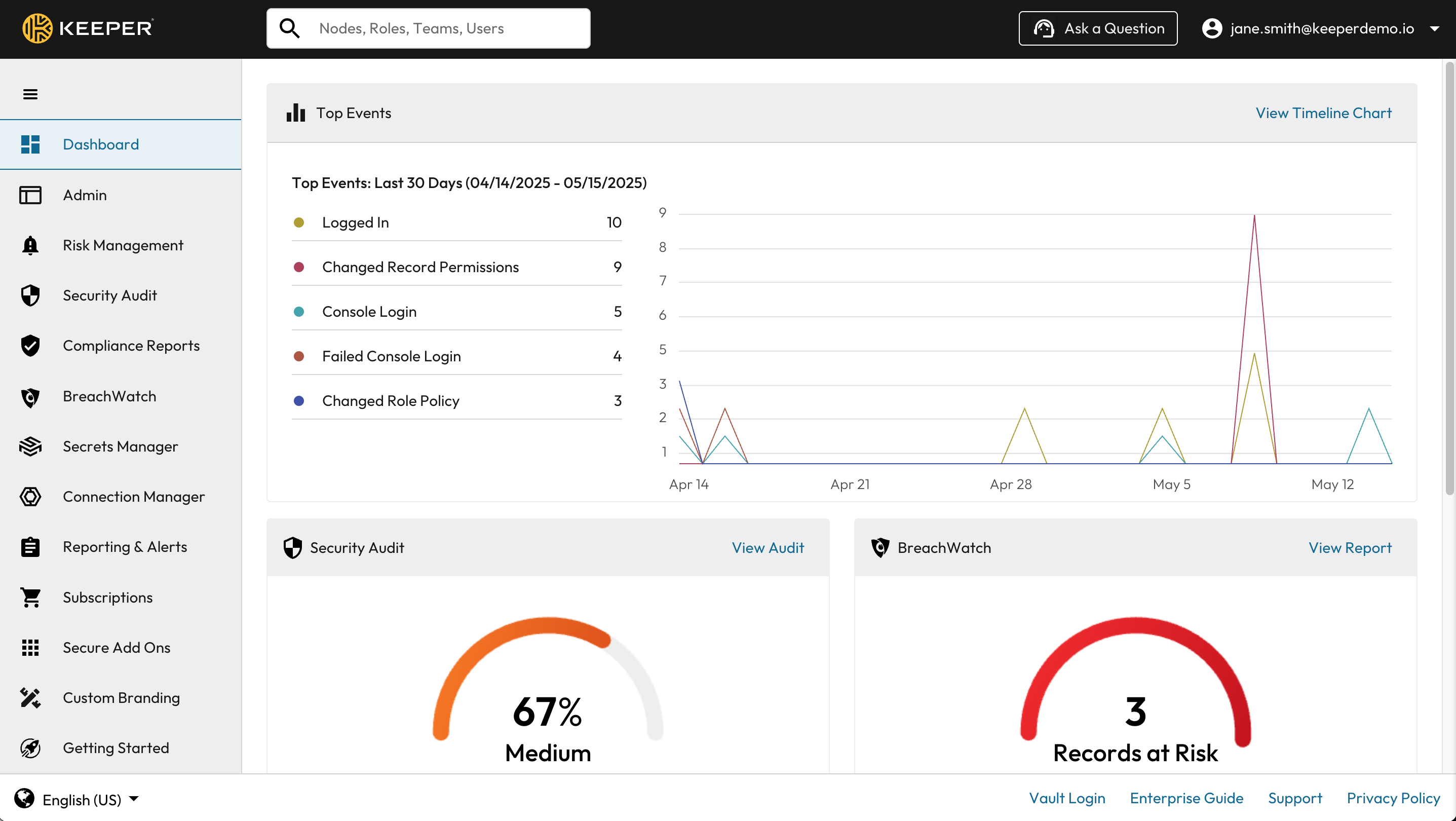Image resolution: width=1456 pixels, height=821 pixels.
Task: Click the Connection Manager hexagon icon
Action: tap(30, 497)
